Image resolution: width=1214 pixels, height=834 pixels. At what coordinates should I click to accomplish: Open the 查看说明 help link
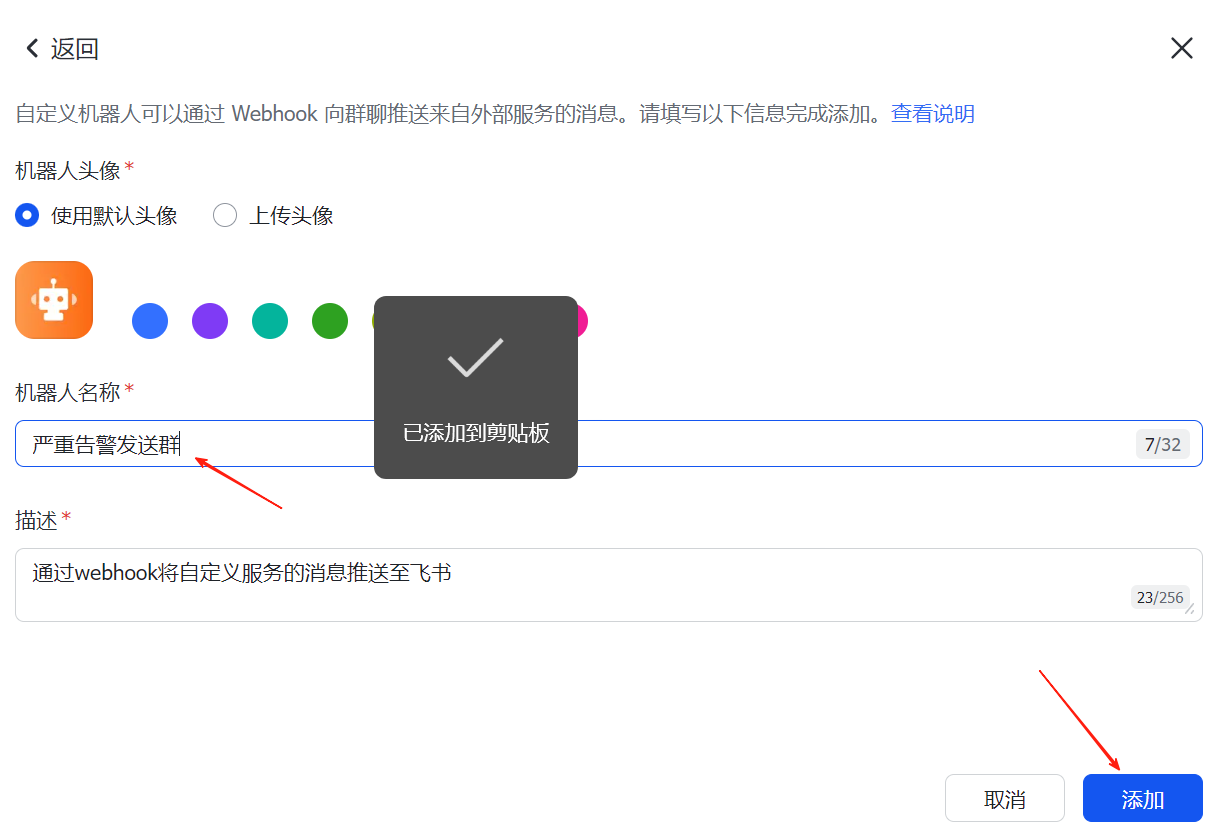(933, 113)
